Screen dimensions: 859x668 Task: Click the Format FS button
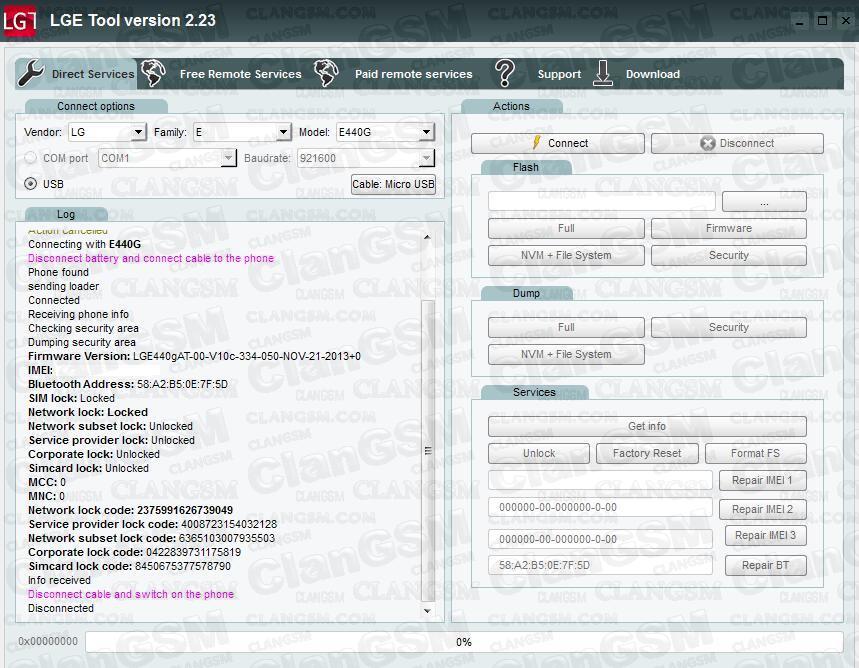point(755,453)
